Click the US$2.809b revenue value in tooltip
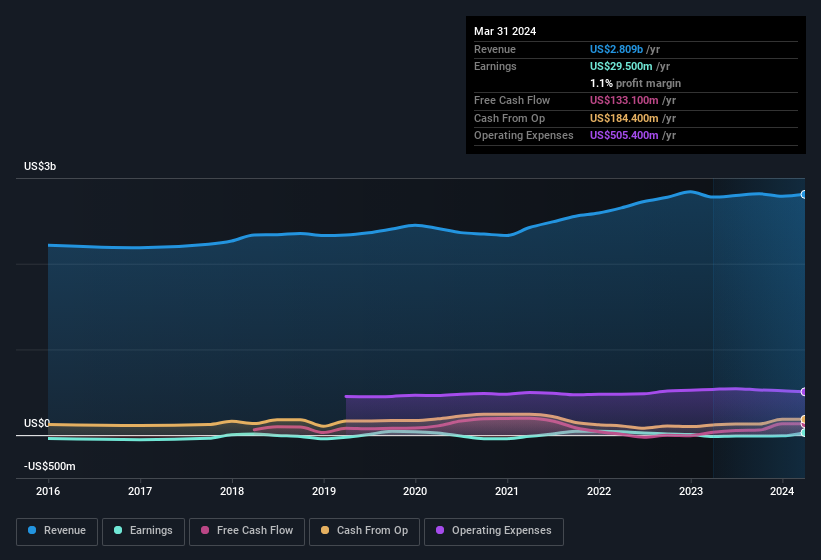The image size is (821, 560). pyautogui.click(x=616, y=49)
